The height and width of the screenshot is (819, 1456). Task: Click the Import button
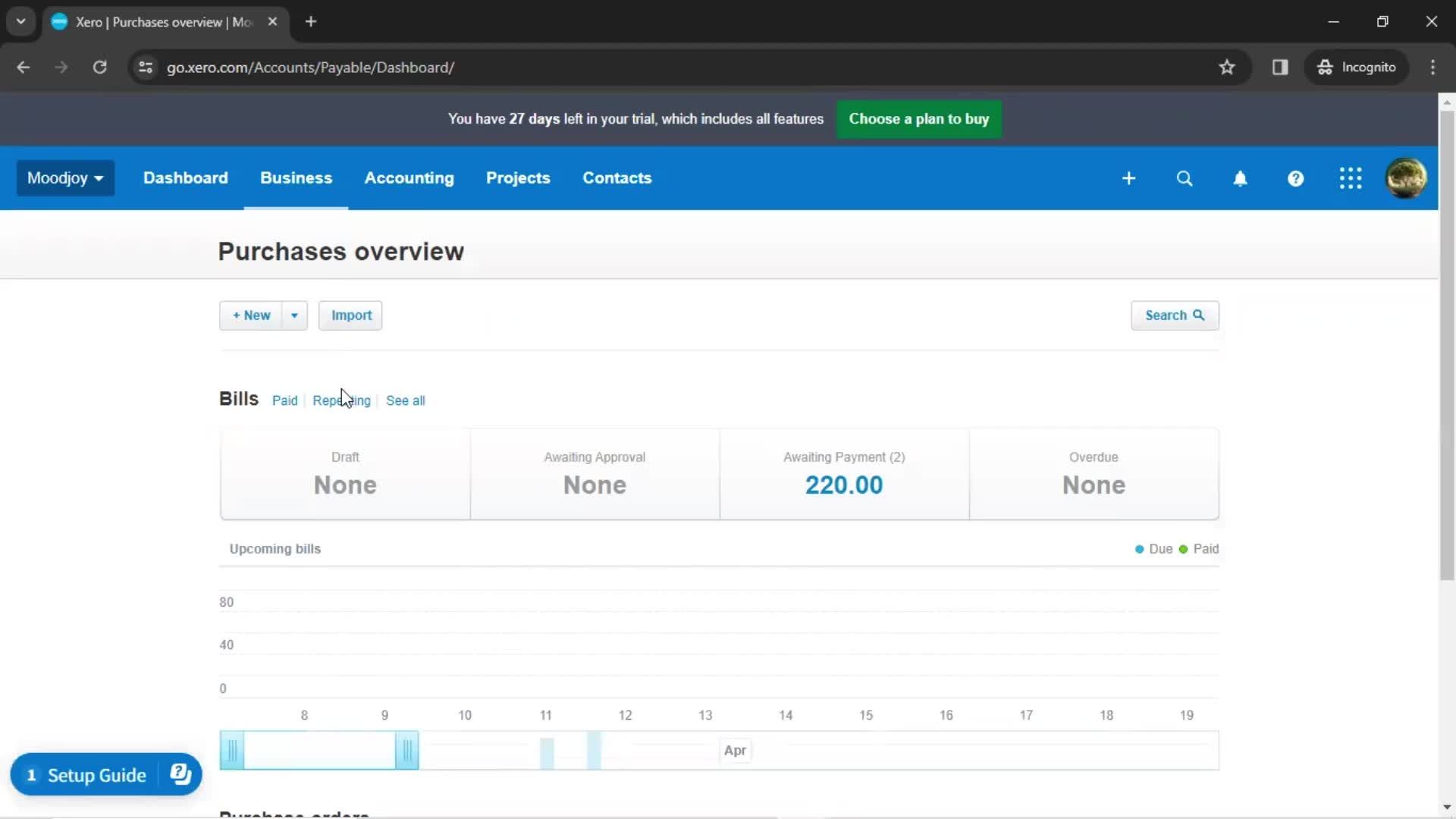pyautogui.click(x=350, y=315)
